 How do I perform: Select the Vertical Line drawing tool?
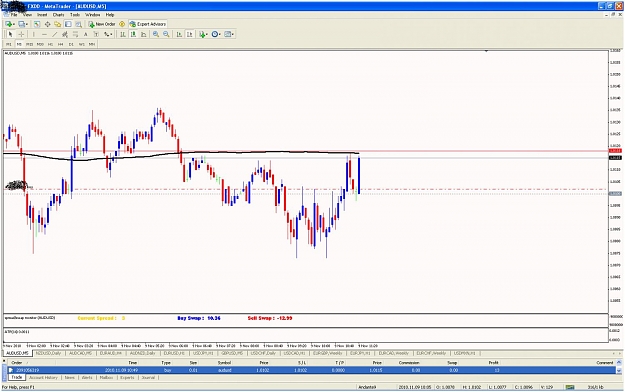coord(33,34)
